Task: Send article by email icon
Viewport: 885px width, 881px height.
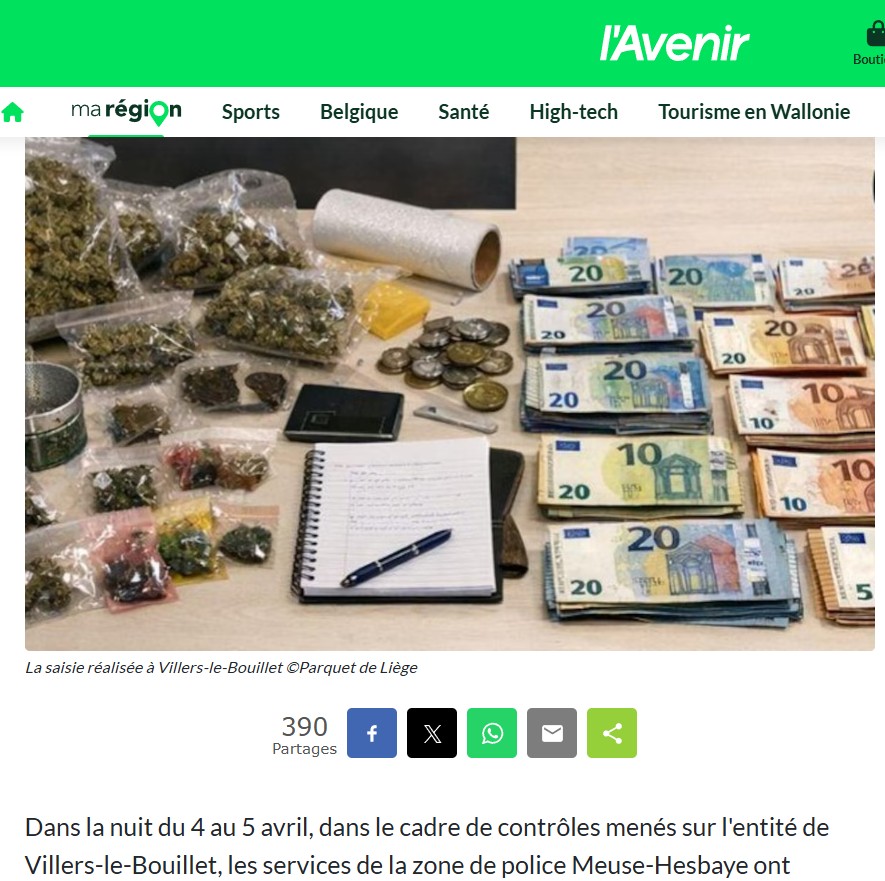Action: pos(552,733)
